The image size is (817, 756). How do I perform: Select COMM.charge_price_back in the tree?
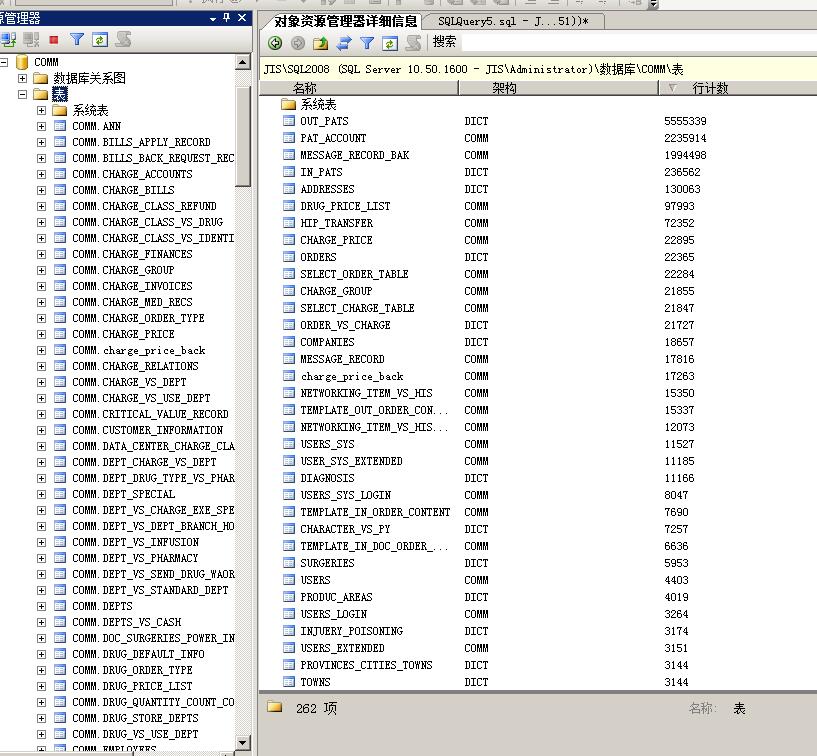[139, 350]
